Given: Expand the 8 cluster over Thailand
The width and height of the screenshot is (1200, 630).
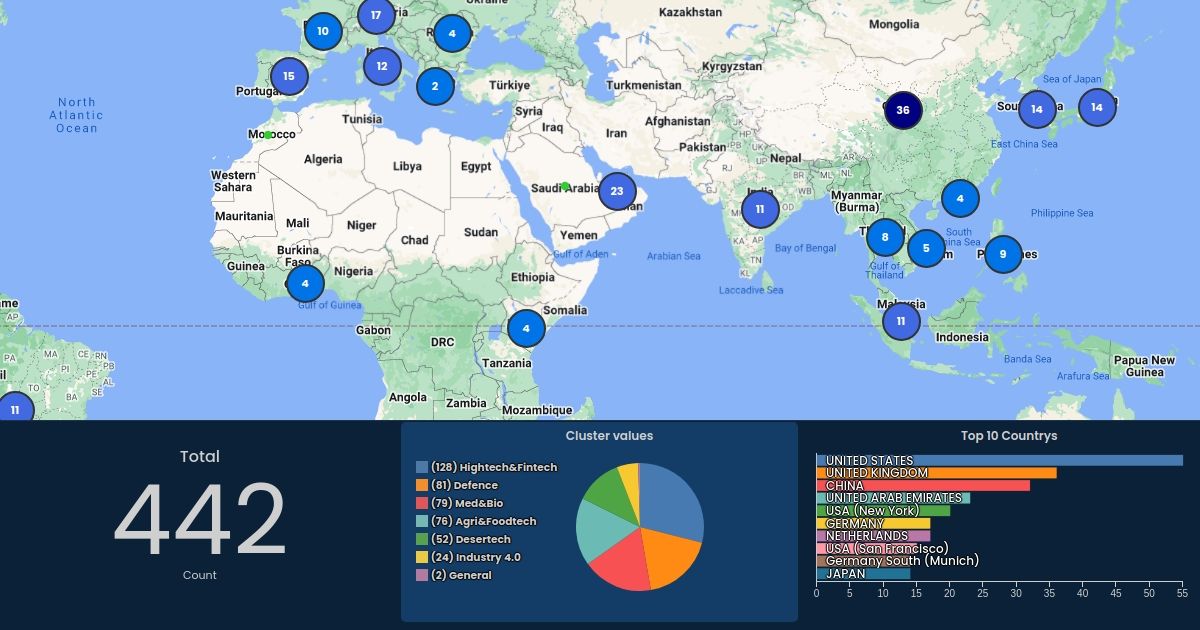Looking at the screenshot, I should [x=885, y=238].
